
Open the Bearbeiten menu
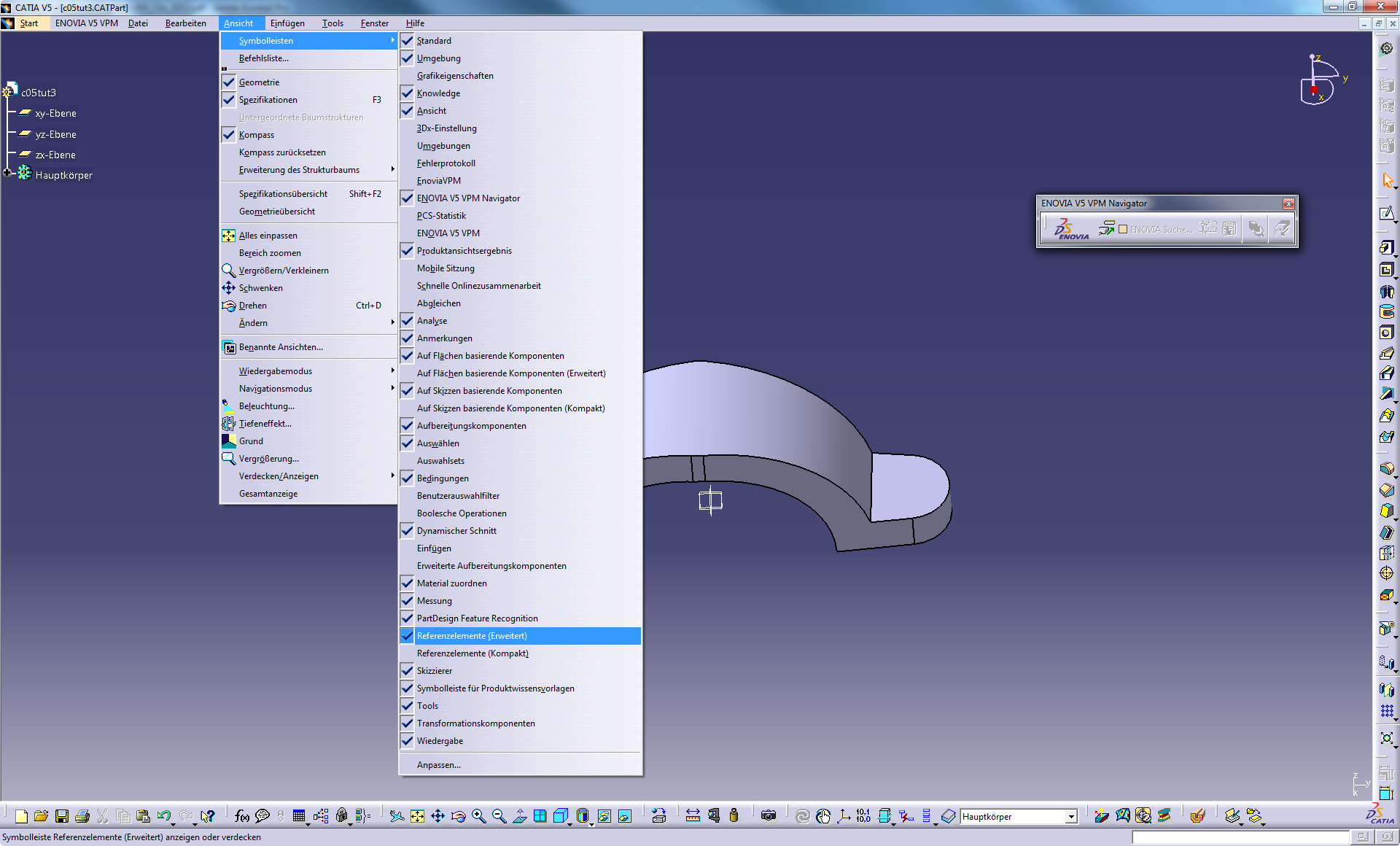[x=186, y=23]
